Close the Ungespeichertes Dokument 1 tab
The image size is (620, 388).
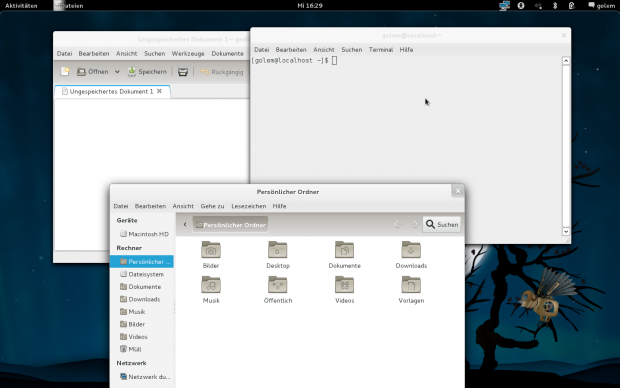tap(159, 91)
